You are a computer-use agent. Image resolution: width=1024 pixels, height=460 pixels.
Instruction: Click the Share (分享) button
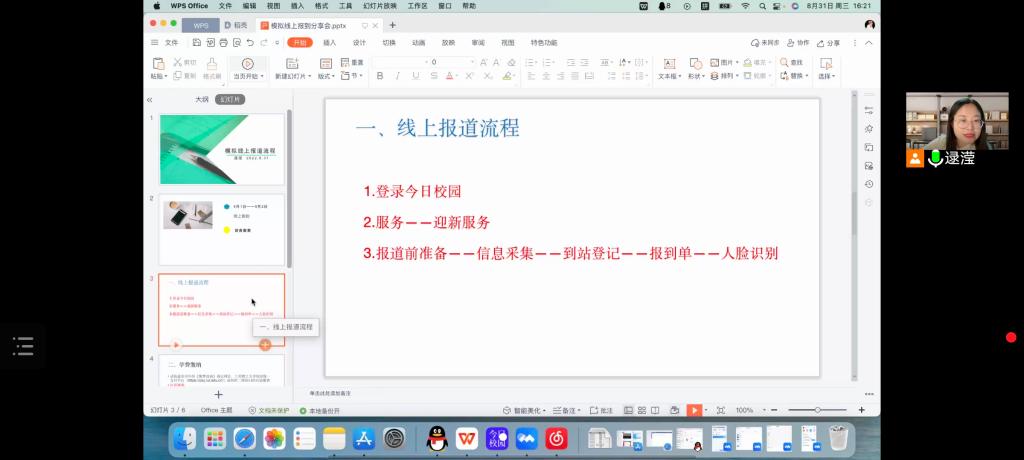click(829, 43)
